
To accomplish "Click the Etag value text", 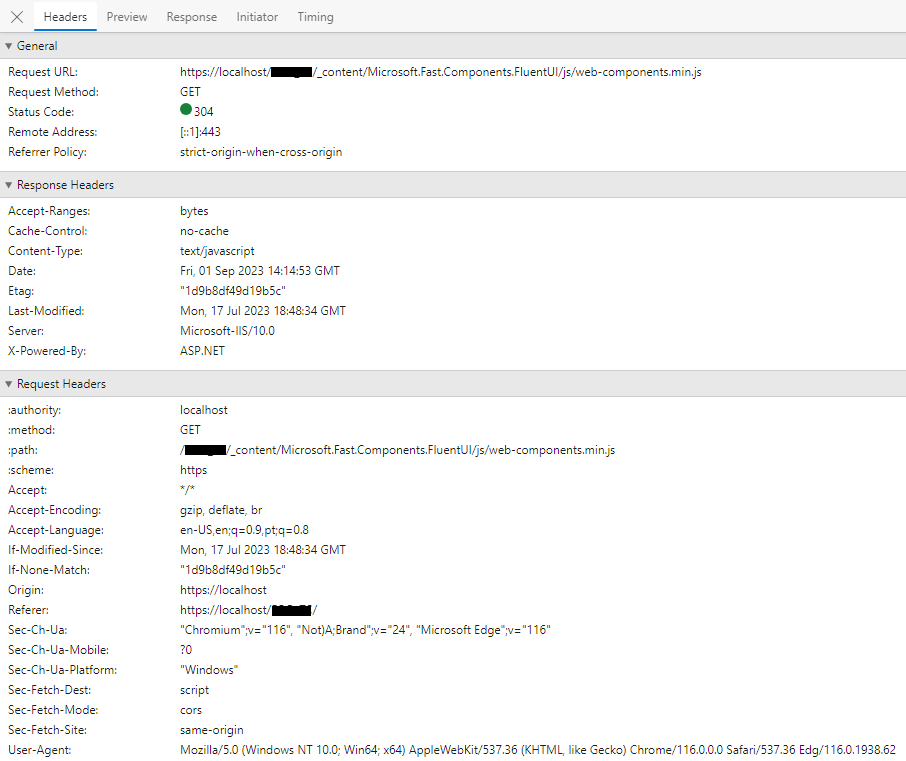I will [232, 290].
